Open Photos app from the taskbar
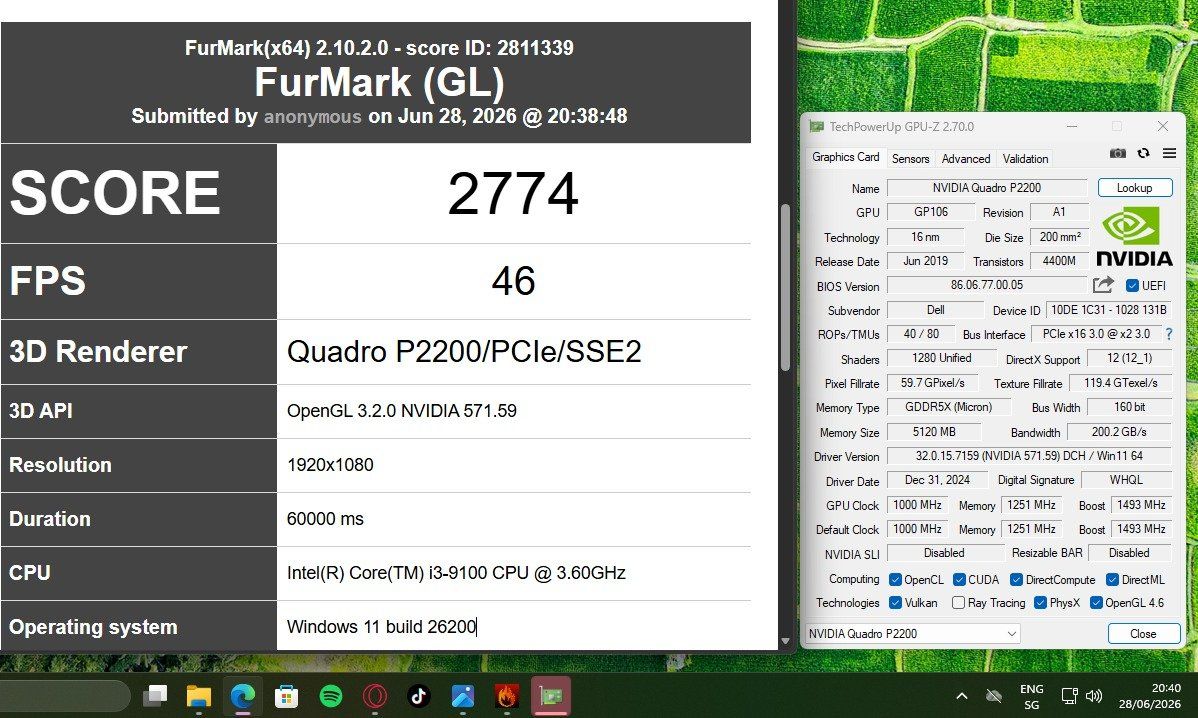Image resolution: width=1198 pixels, height=718 pixels. click(x=462, y=696)
